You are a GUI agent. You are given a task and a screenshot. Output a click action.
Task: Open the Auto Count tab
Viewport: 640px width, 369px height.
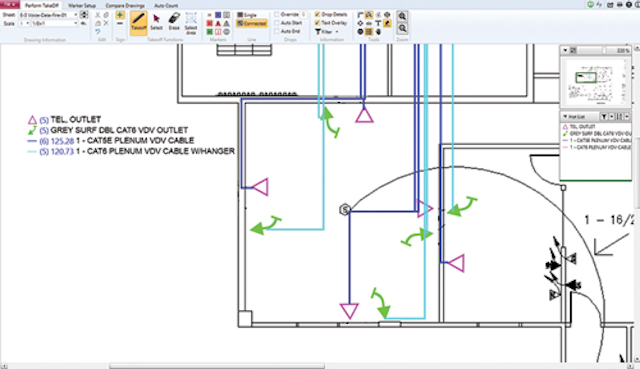click(166, 6)
